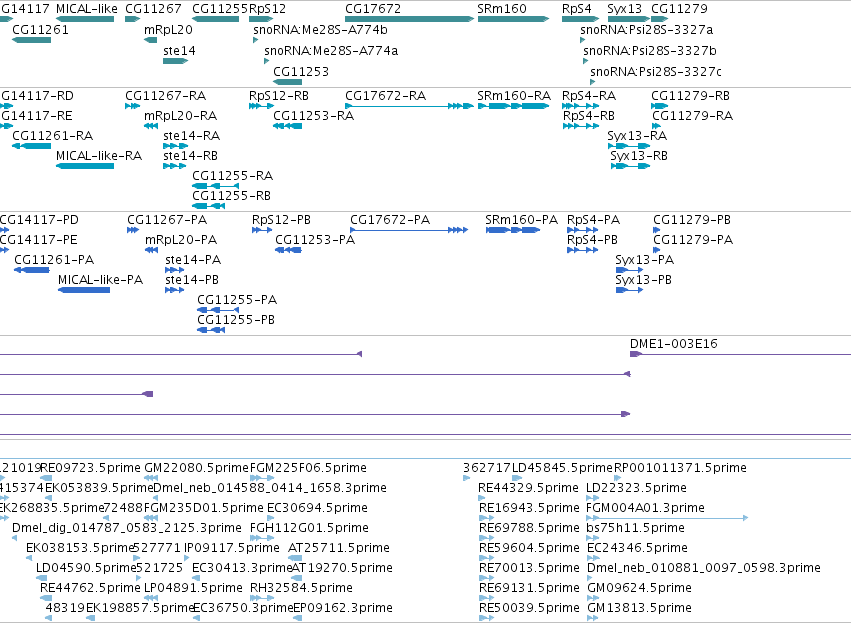851x623 pixels.
Task: Open snoRNA:Psi28S-3327a feature label
Action: point(646,30)
